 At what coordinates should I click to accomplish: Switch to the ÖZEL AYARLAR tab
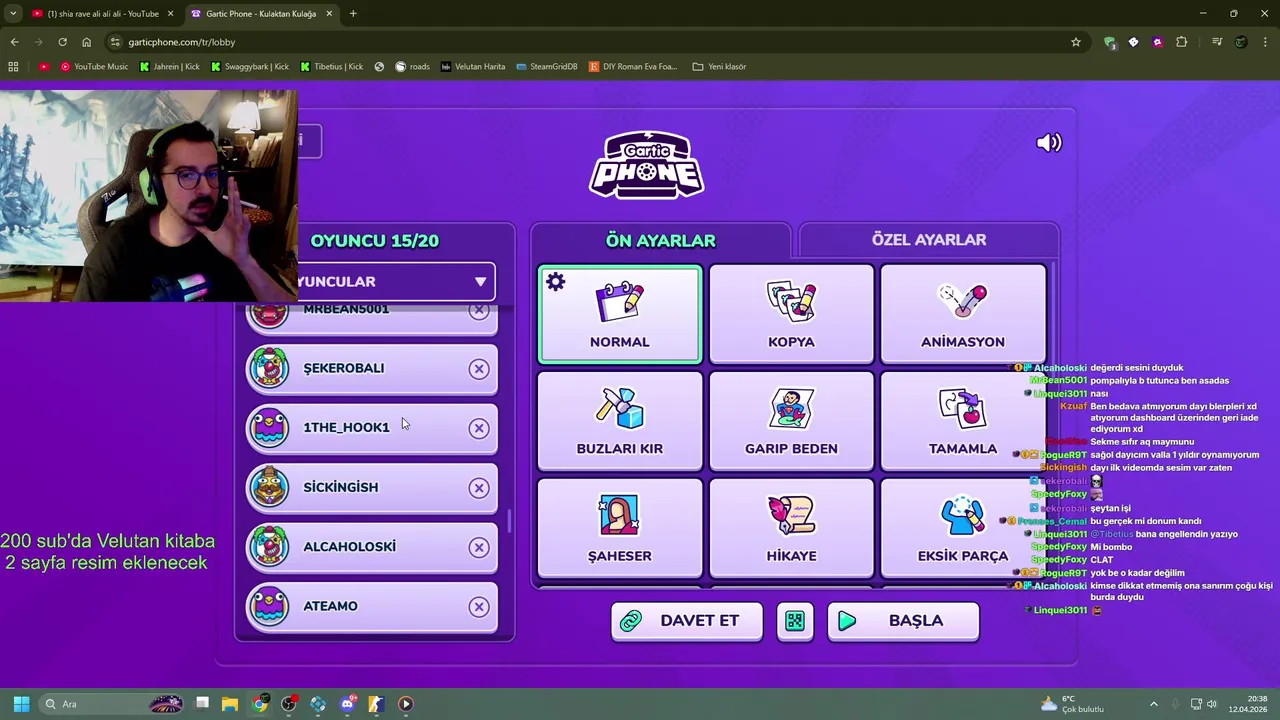929,240
